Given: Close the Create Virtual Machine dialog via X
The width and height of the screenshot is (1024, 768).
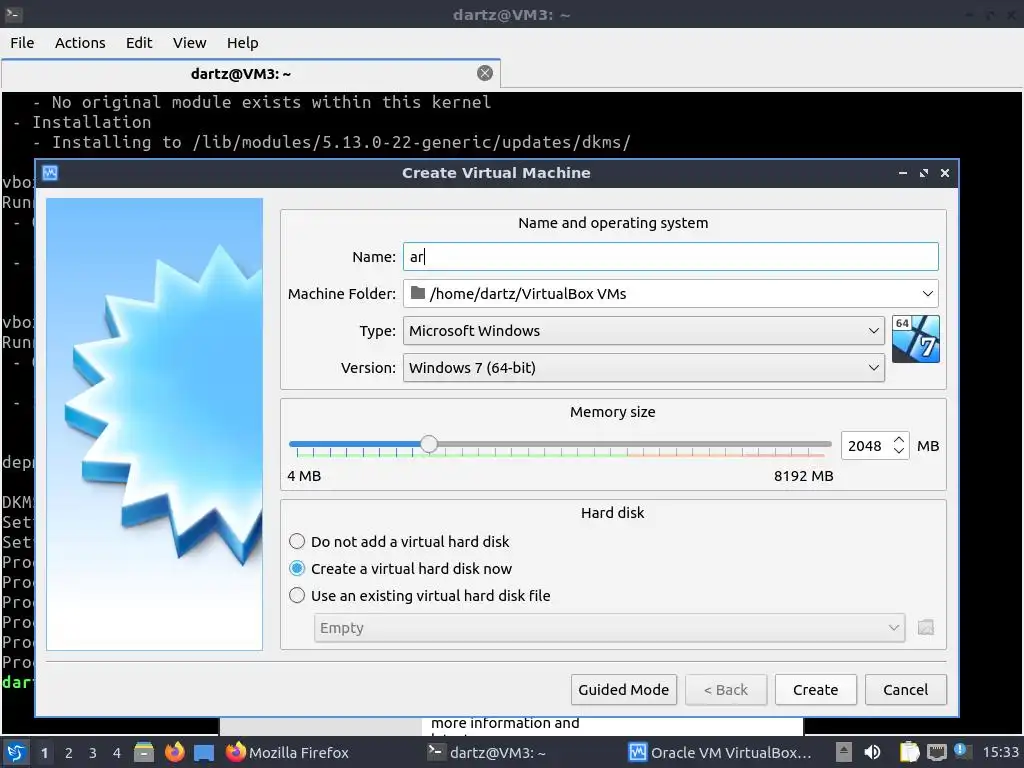Looking at the screenshot, I should pos(944,173).
